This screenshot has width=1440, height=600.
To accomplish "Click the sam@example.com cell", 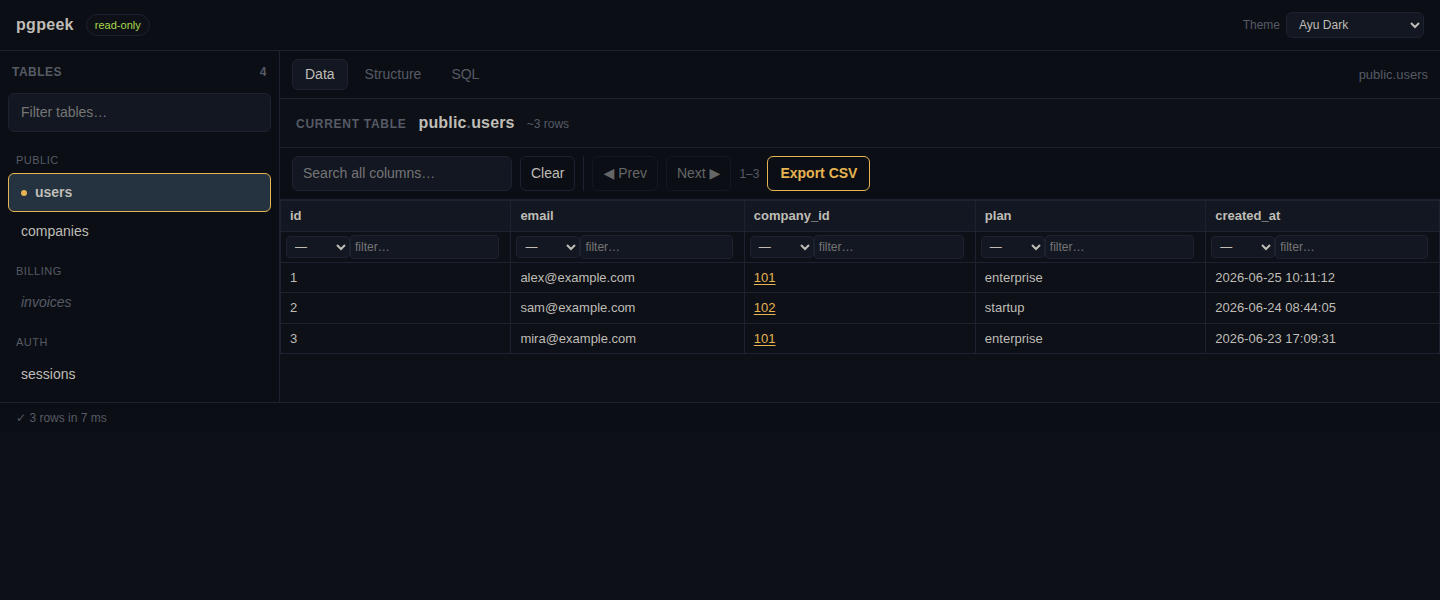I will [627, 308].
